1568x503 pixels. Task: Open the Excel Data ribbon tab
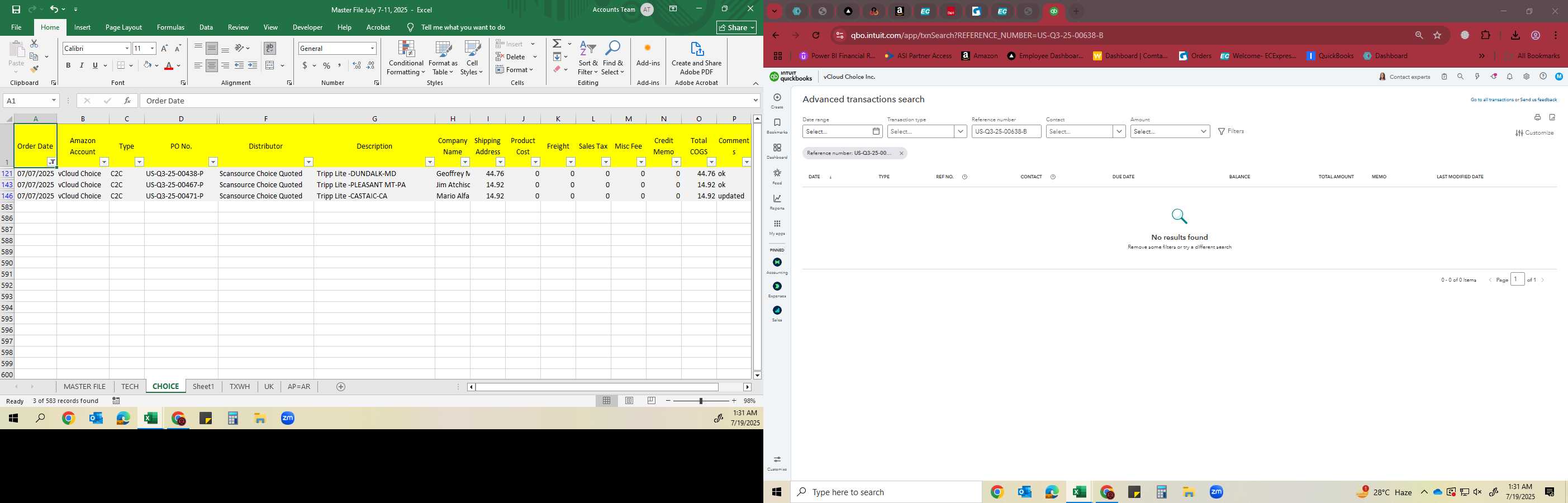206,27
